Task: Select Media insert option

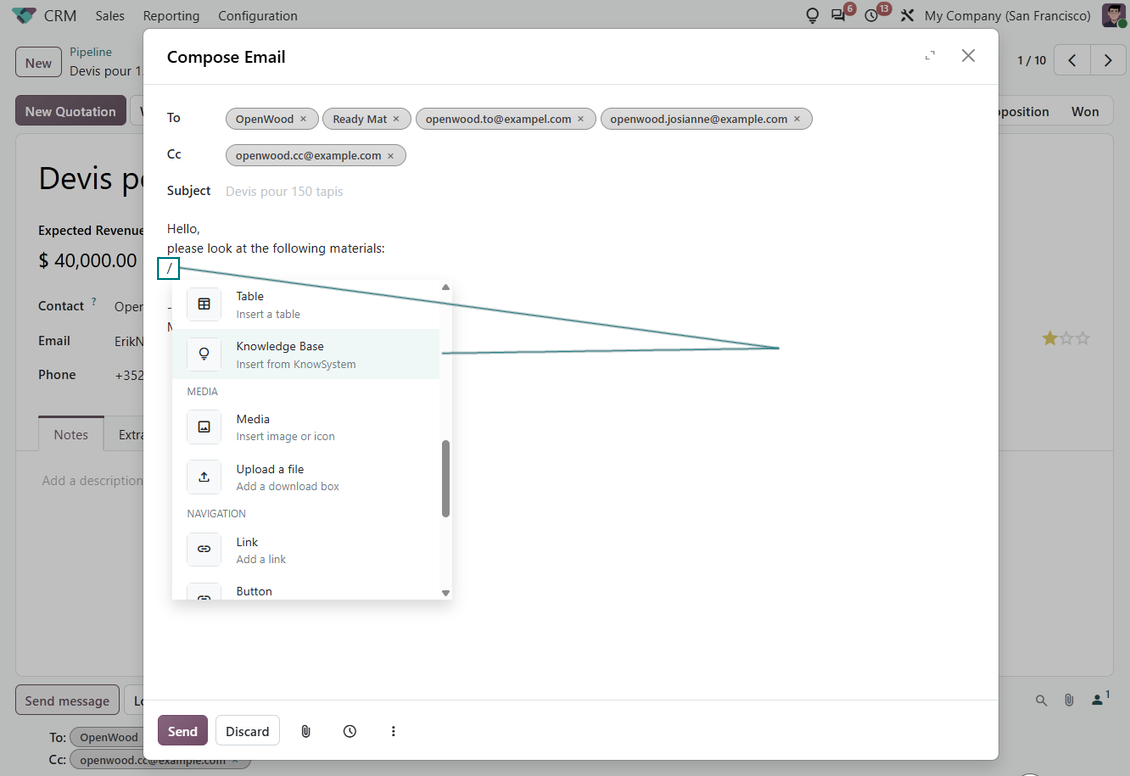Action: (306, 427)
